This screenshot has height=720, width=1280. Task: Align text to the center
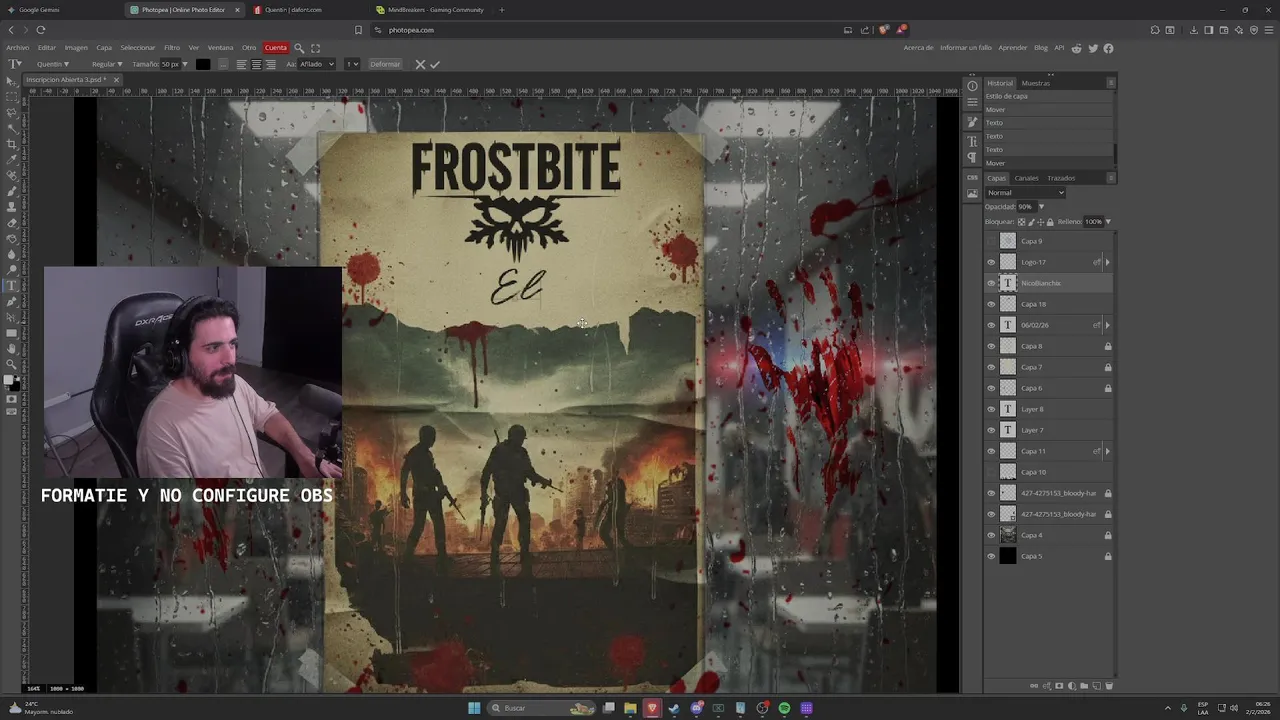[256, 64]
